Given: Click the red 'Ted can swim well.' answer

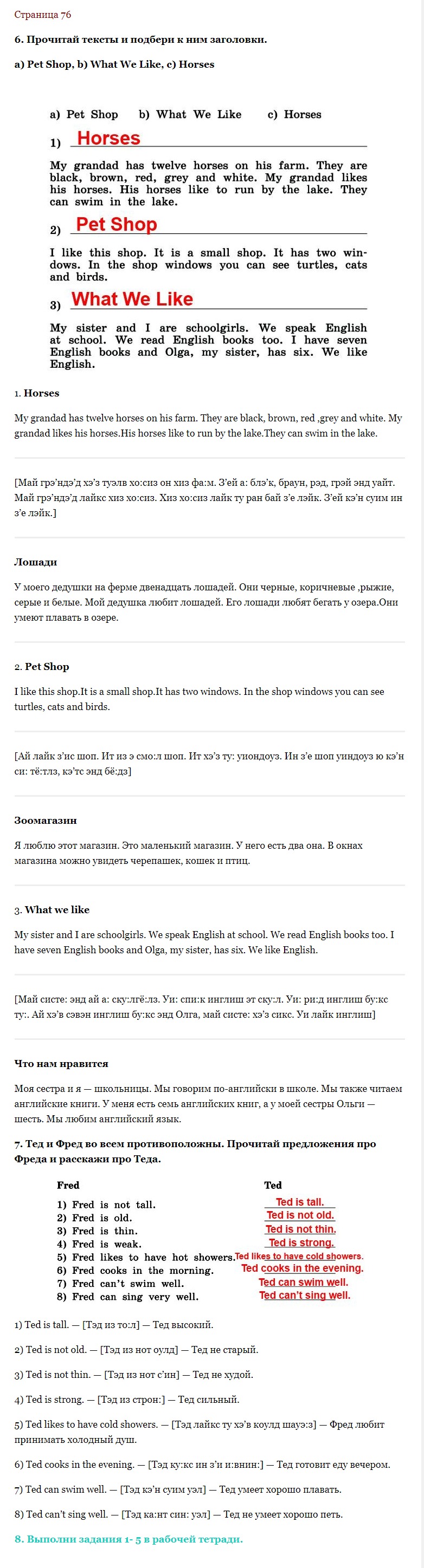Looking at the screenshot, I should coord(304,1282).
